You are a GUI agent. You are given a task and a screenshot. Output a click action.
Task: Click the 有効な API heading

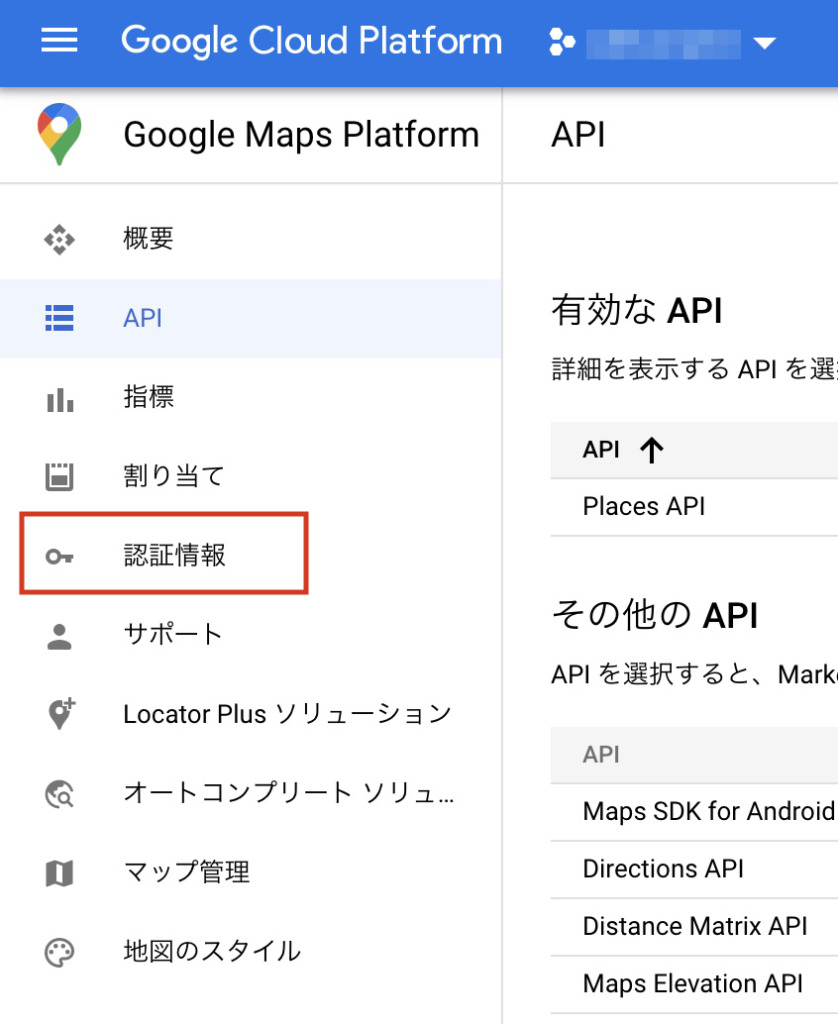coord(637,310)
